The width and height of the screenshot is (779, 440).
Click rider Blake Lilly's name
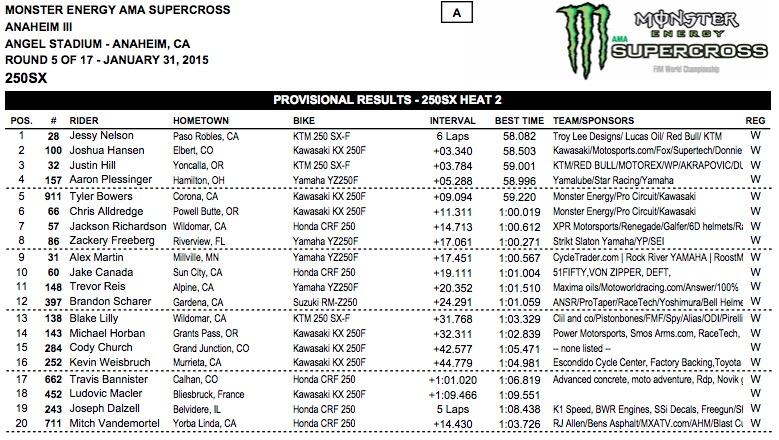click(95, 317)
